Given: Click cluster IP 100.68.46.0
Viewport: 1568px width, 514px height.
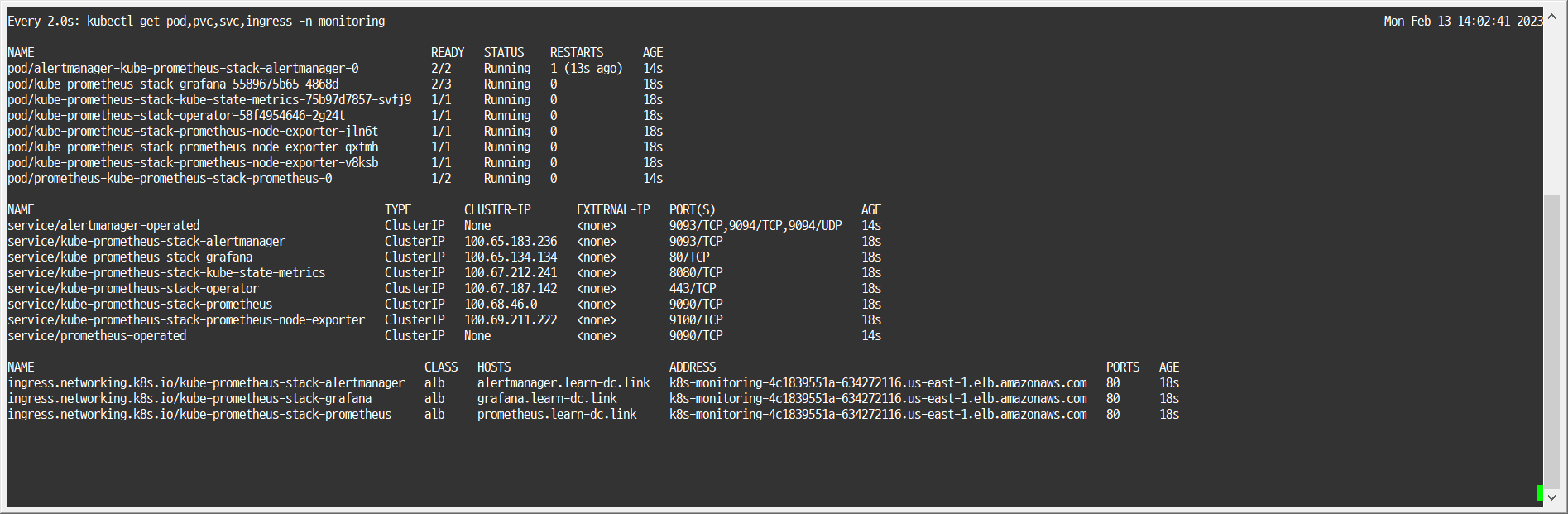Looking at the screenshot, I should tap(501, 305).
